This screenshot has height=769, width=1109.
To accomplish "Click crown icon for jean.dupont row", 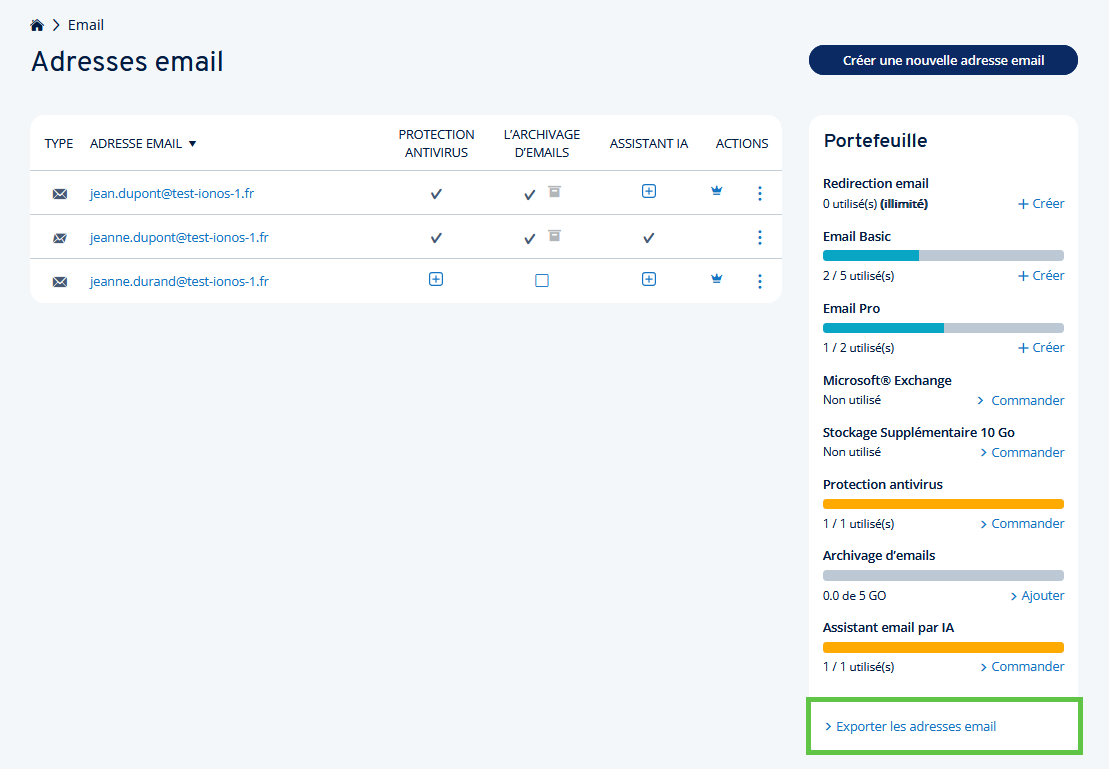I will pos(716,192).
